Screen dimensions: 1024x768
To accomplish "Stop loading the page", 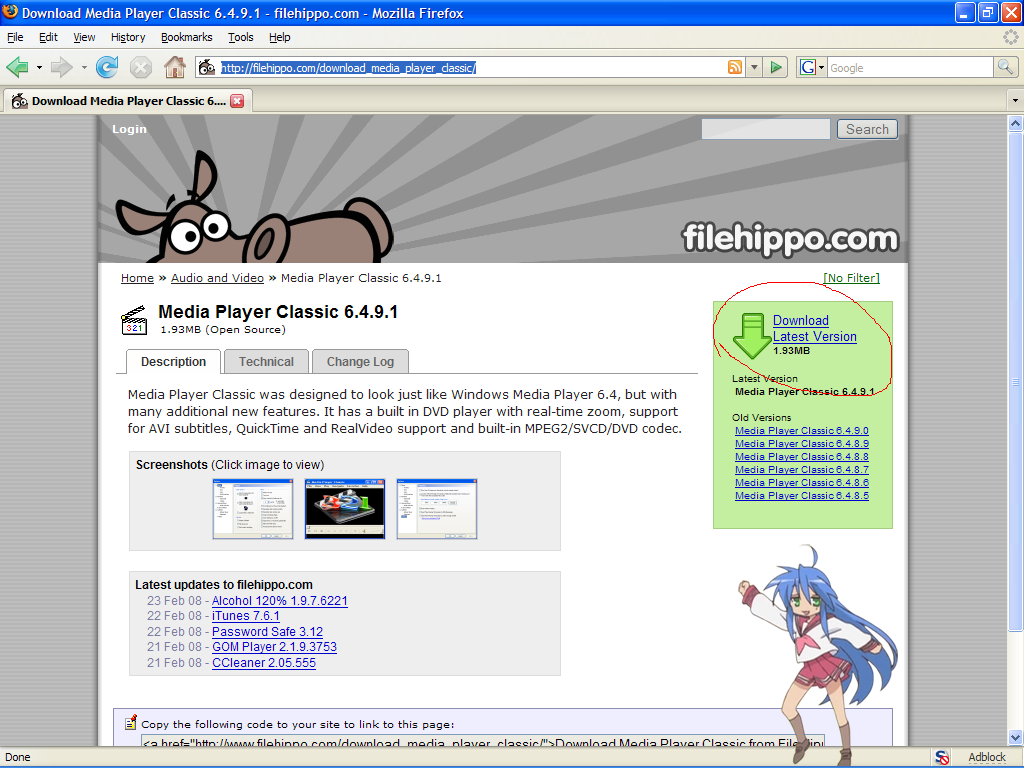I will click(140, 67).
